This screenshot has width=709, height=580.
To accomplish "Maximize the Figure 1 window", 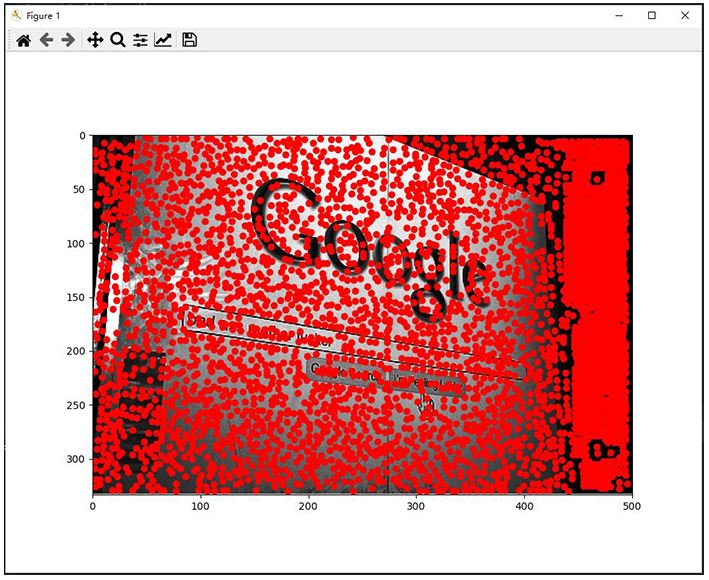I will coord(652,15).
